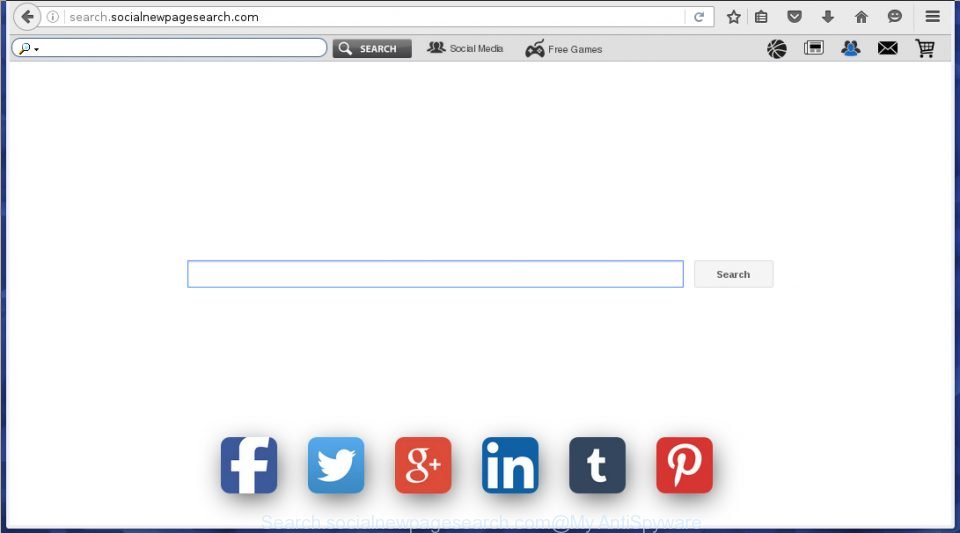
Task: Open the Social Media toolbar link
Action: (465, 48)
